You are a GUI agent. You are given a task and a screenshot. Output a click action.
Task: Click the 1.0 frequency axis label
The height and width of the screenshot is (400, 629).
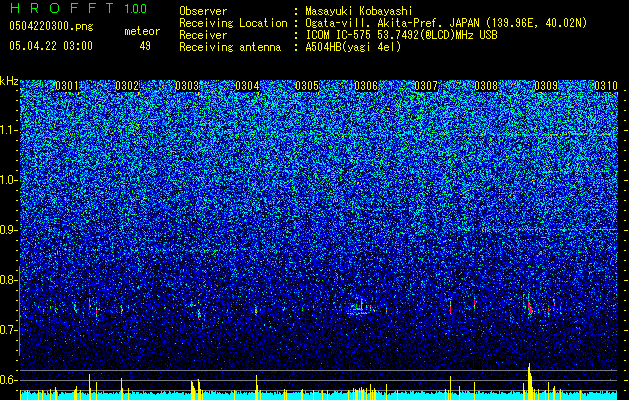click(8, 181)
